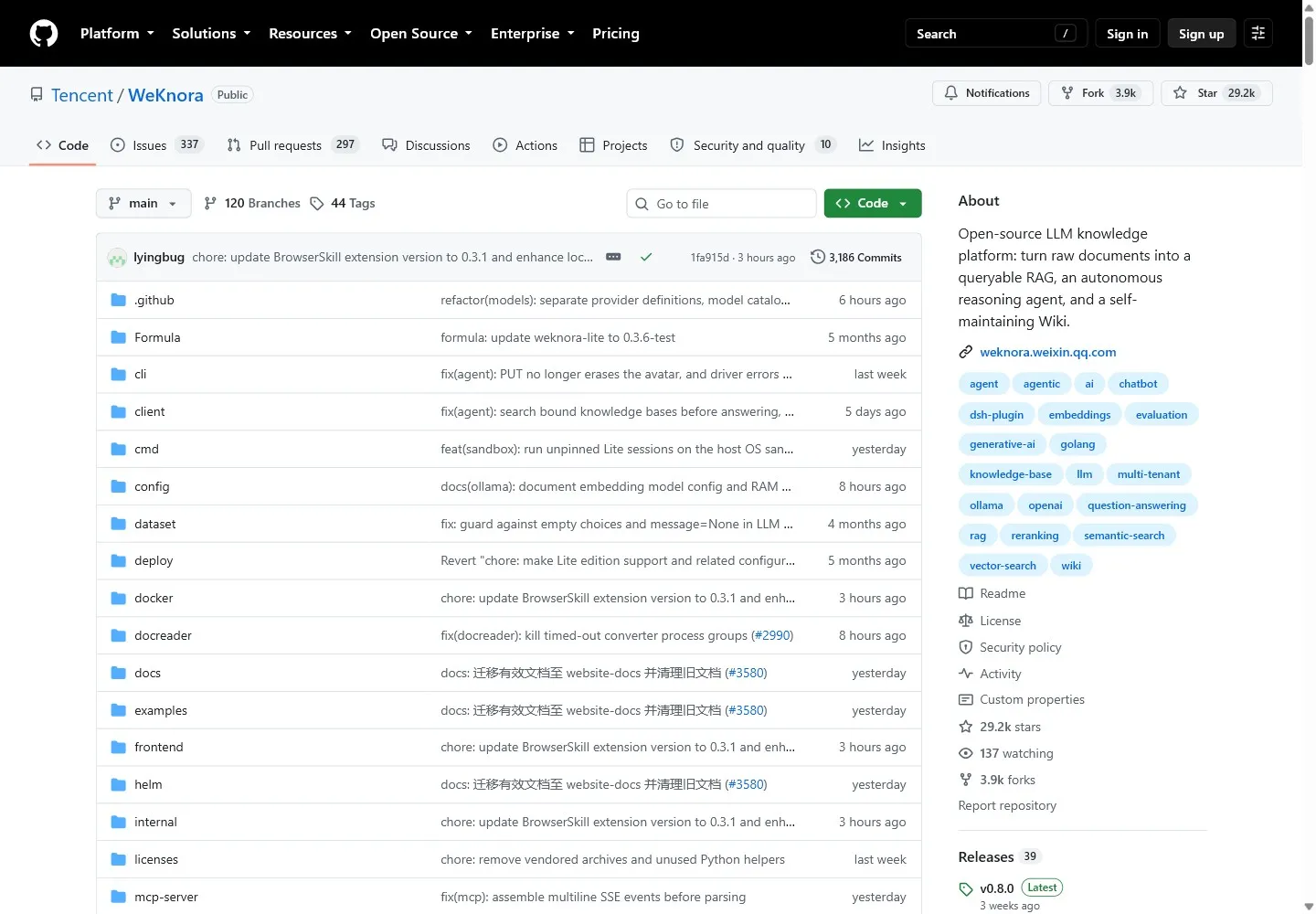This screenshot has height=914, width=1316.
Task: Expand the Platform menu
Action: [x=117, y=34]
